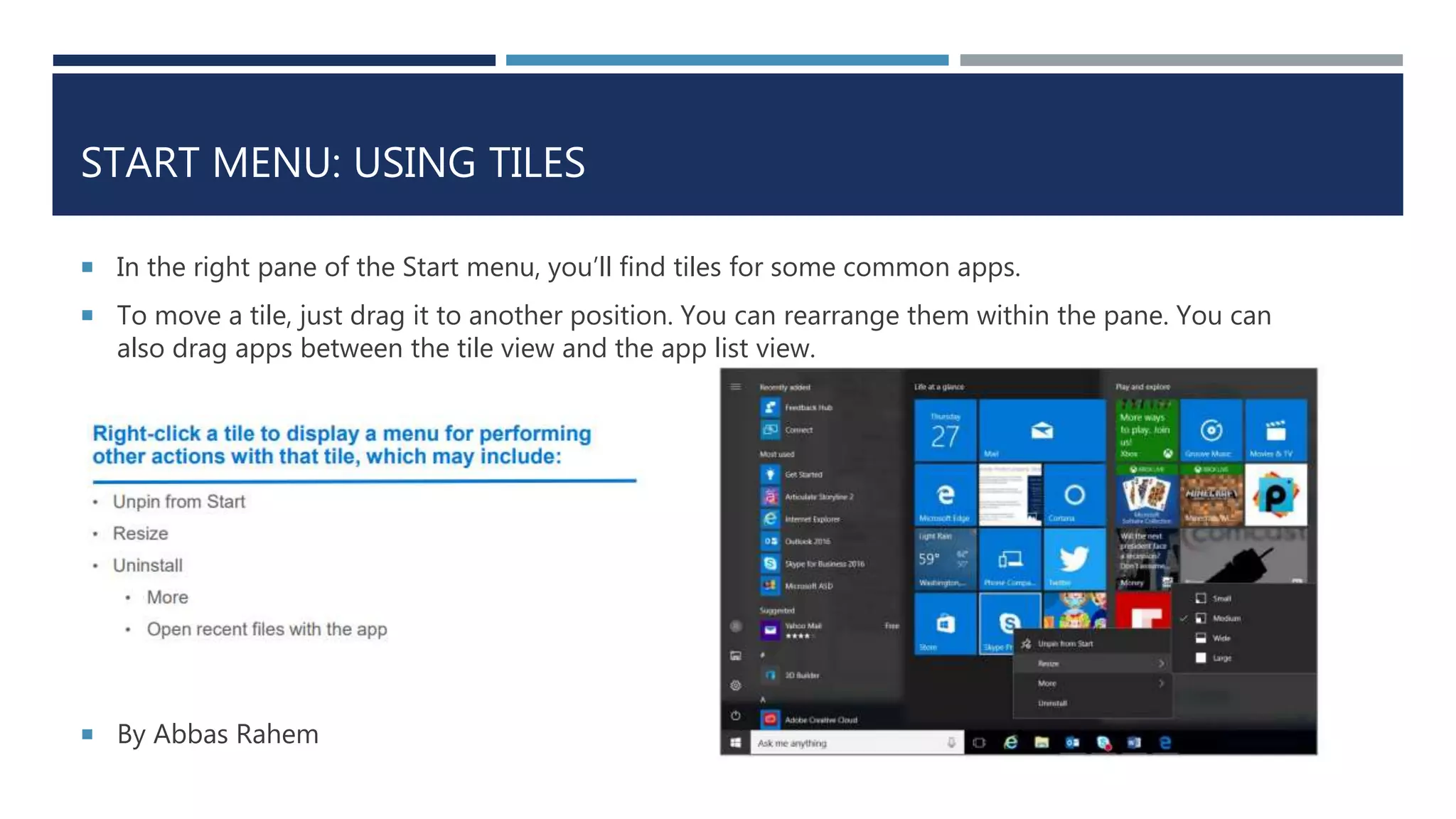This screenshot has width=1456, height=819.
Task: Click the document preview live tile
Action: point(1010,494)
